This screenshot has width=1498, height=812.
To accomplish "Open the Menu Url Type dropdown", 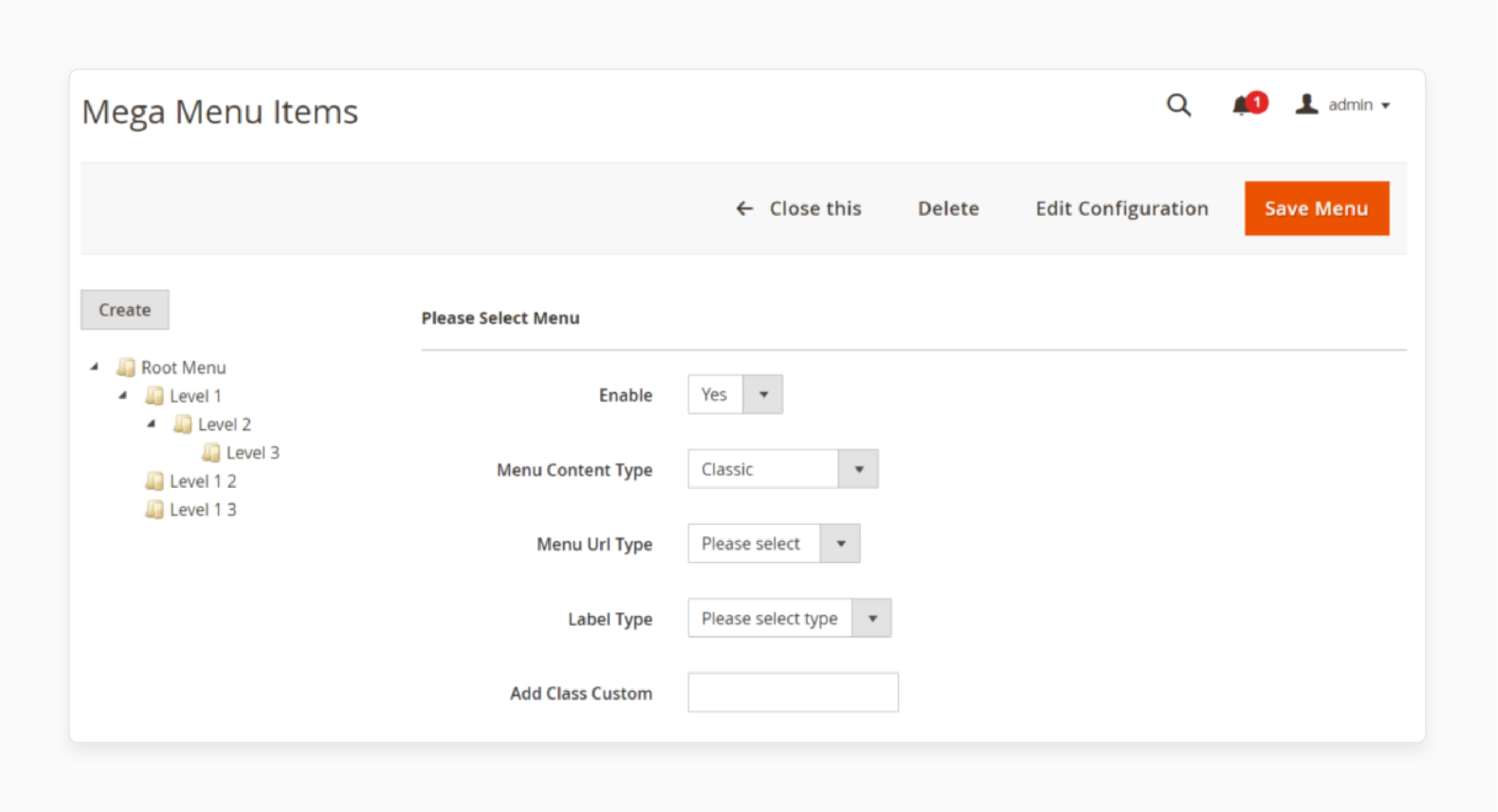I will [x=774, y=544].
